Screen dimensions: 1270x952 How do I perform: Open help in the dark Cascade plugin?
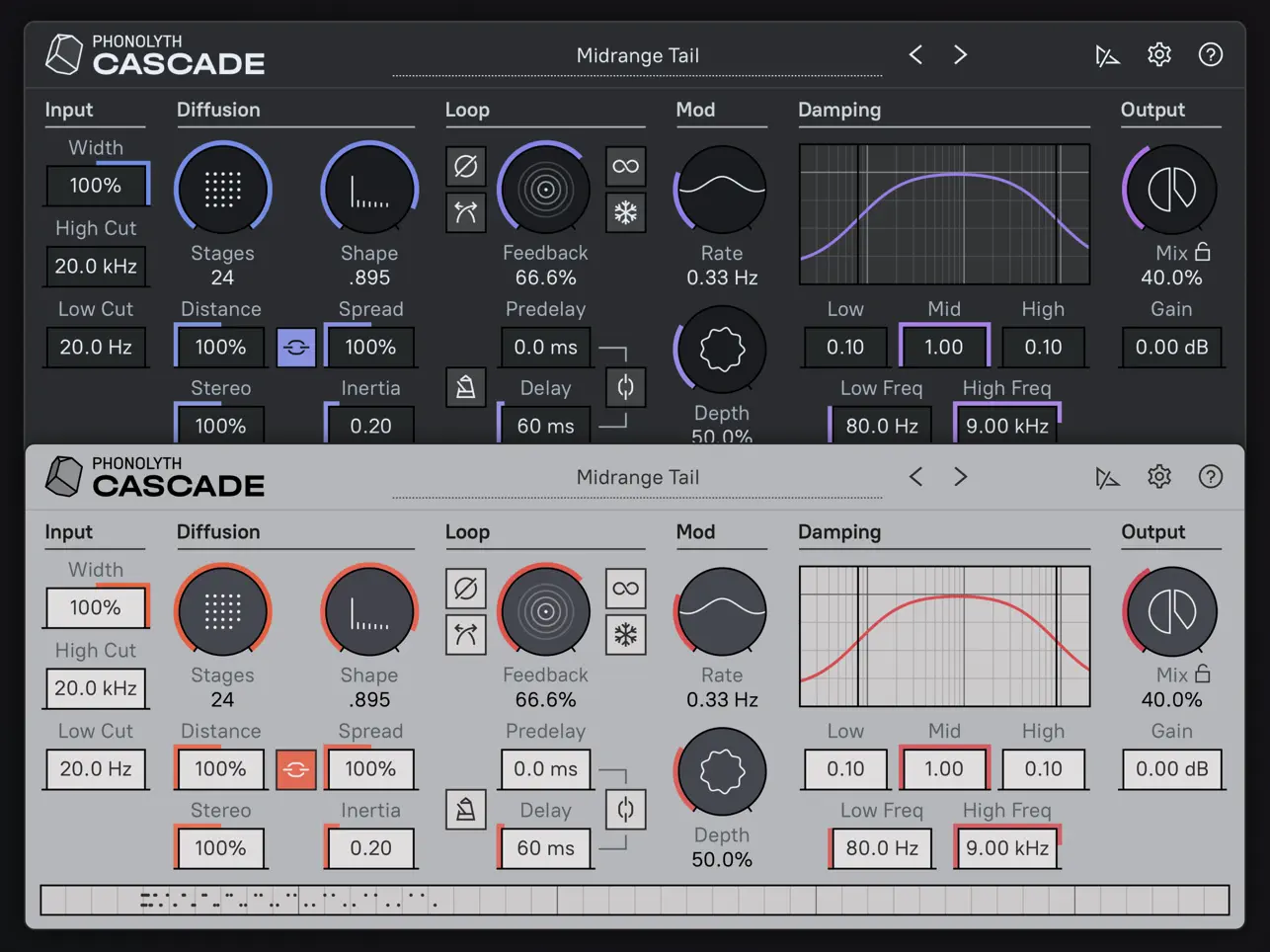pos(1211,54)
